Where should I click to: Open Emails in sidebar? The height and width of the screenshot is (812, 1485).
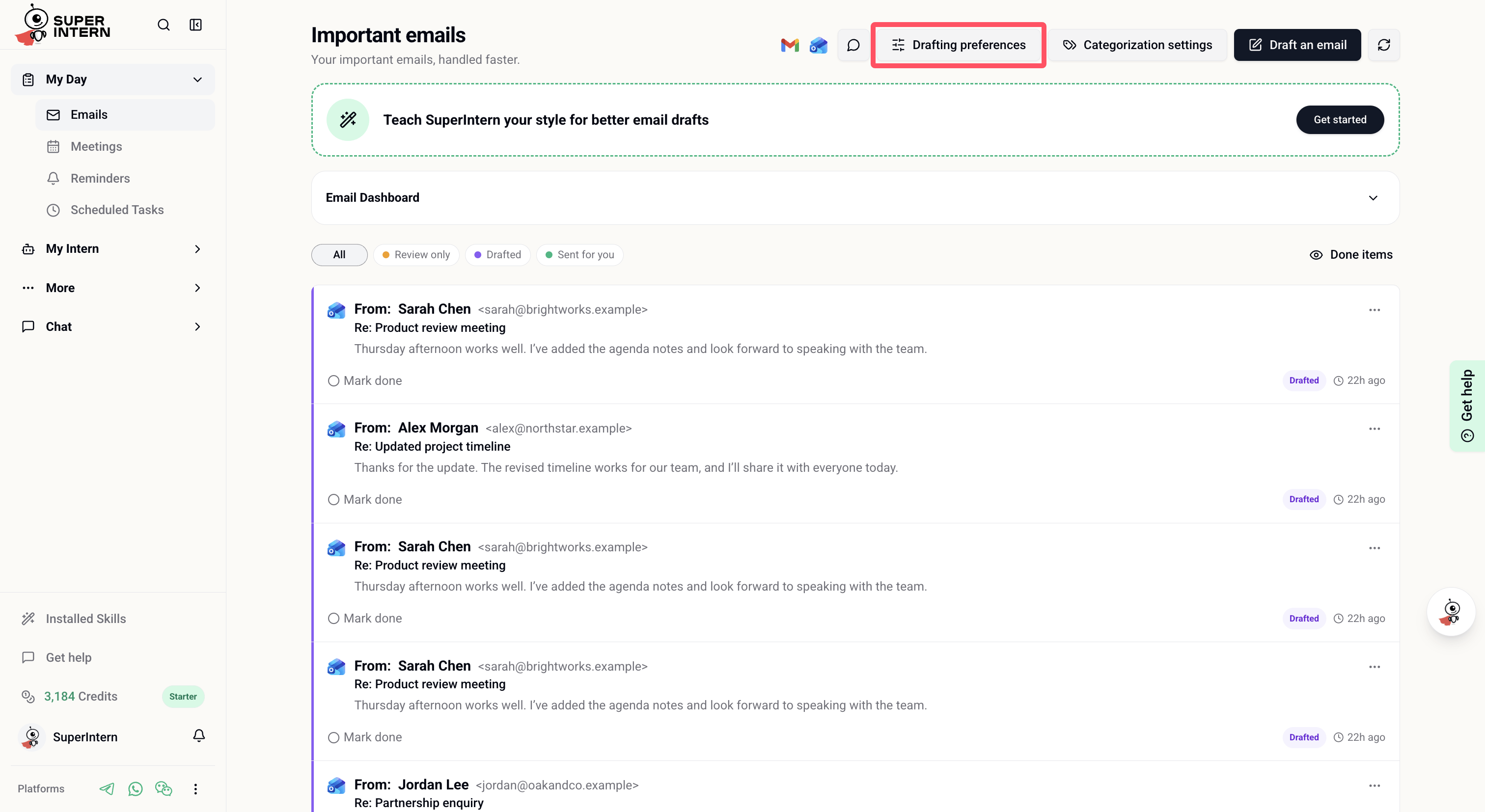pos(125,115)
